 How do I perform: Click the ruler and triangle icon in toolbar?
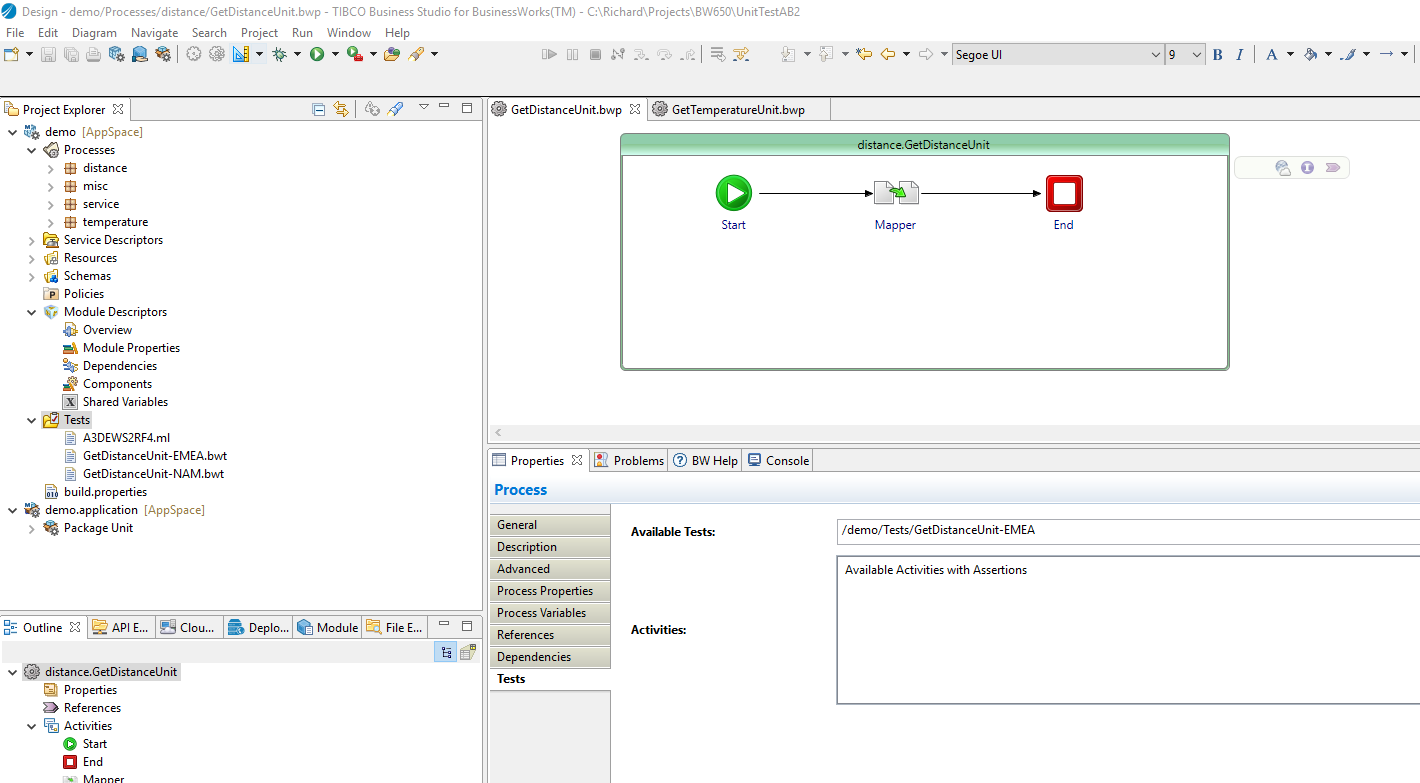(241, 54)
